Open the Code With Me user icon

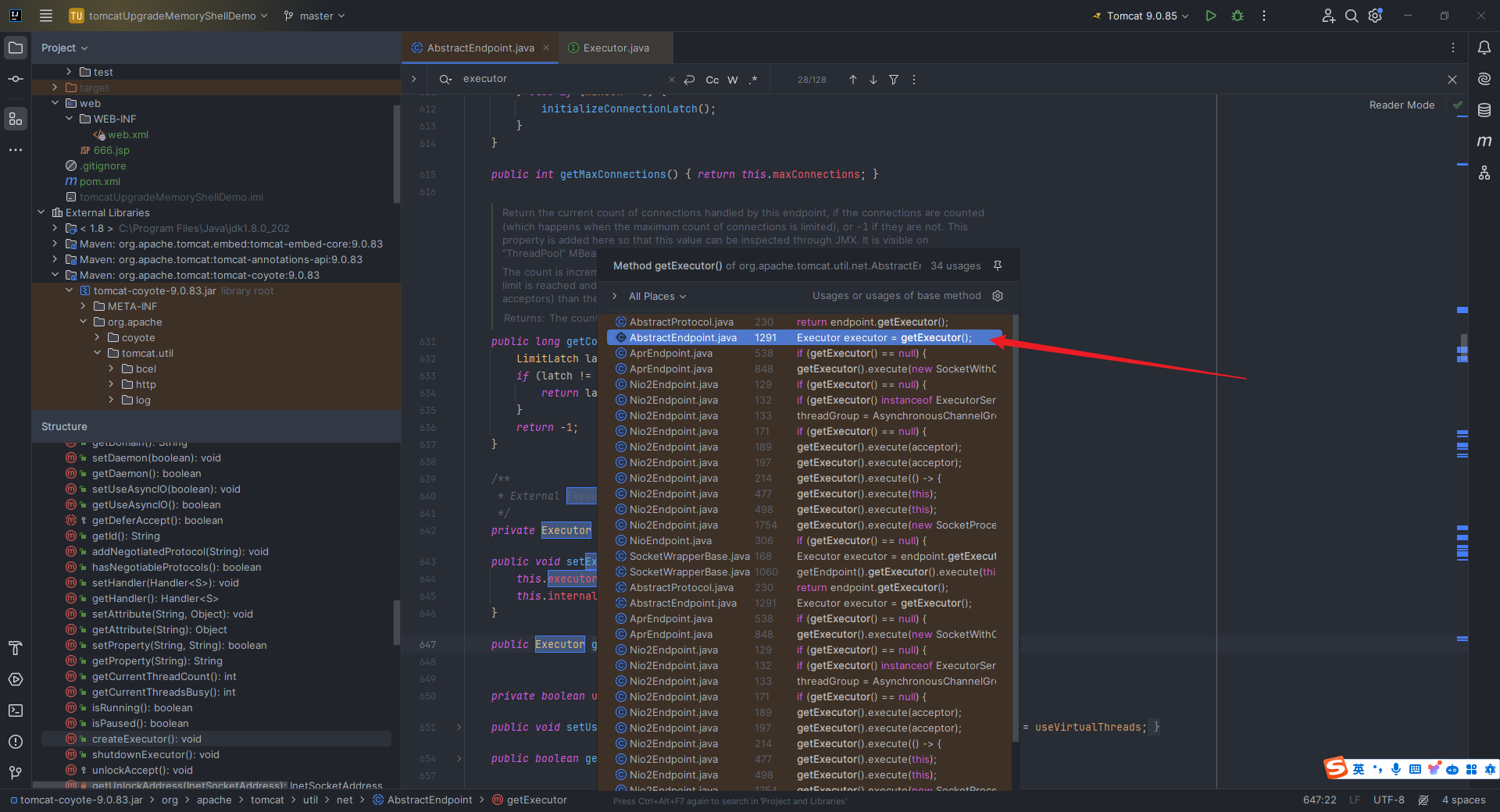click(x=1328, y=16)
